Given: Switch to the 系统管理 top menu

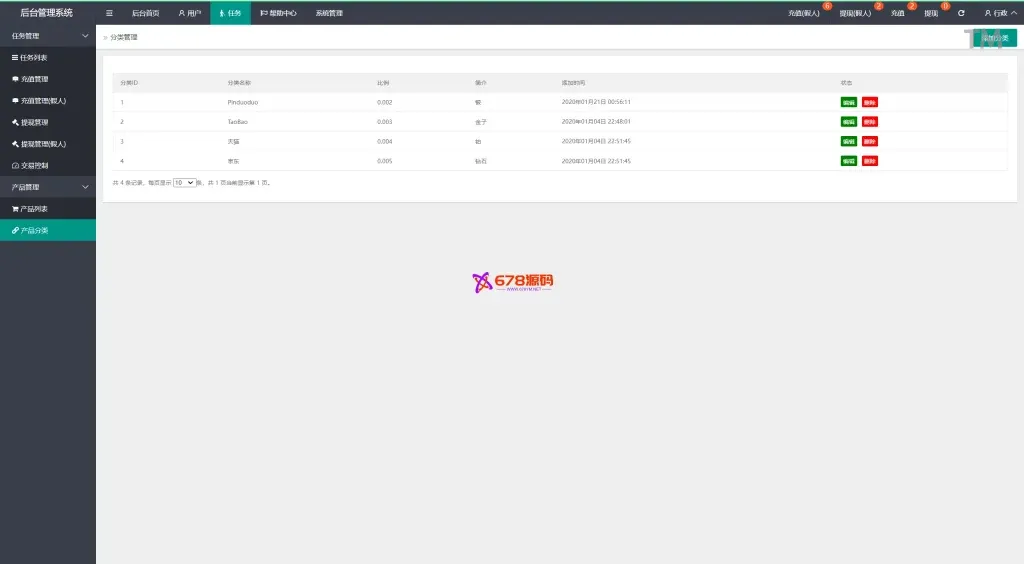Looking at the screenshot, I should 328,13.
